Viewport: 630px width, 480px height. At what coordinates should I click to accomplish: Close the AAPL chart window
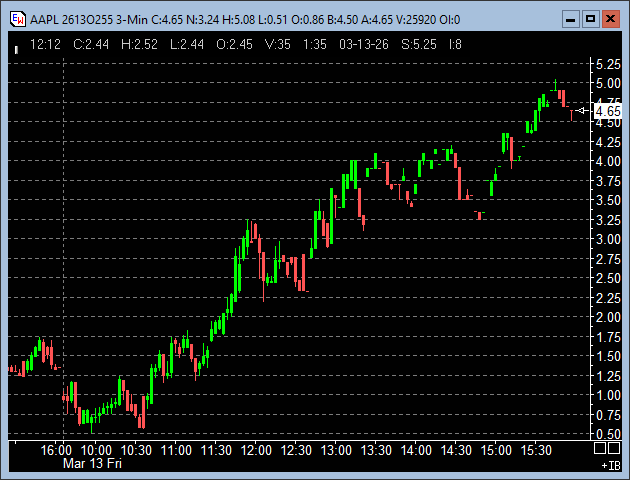pyautogui.click(x=611, y=18)
